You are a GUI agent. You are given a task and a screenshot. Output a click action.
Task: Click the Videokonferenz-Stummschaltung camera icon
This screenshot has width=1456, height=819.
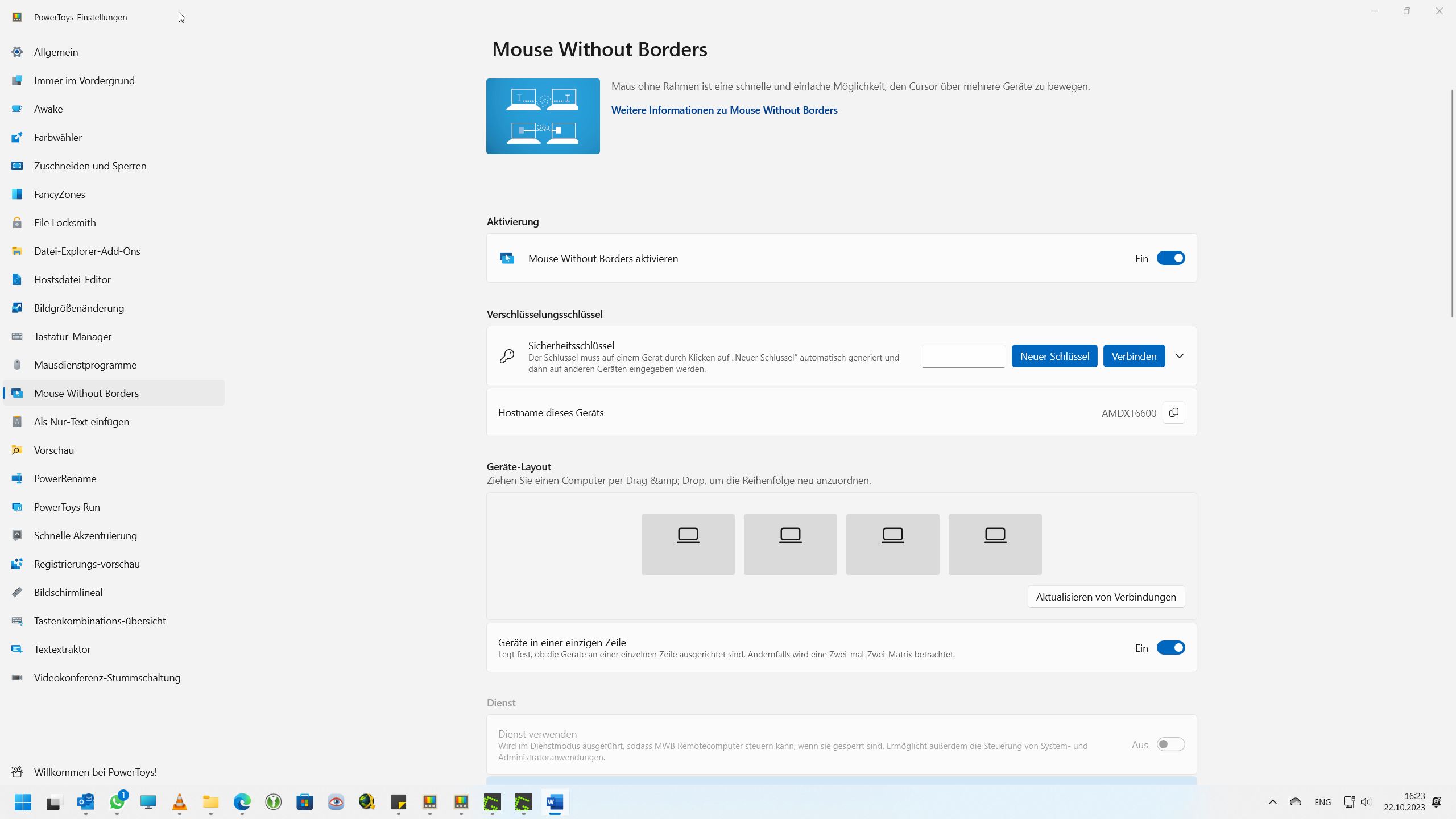(17, 677)
